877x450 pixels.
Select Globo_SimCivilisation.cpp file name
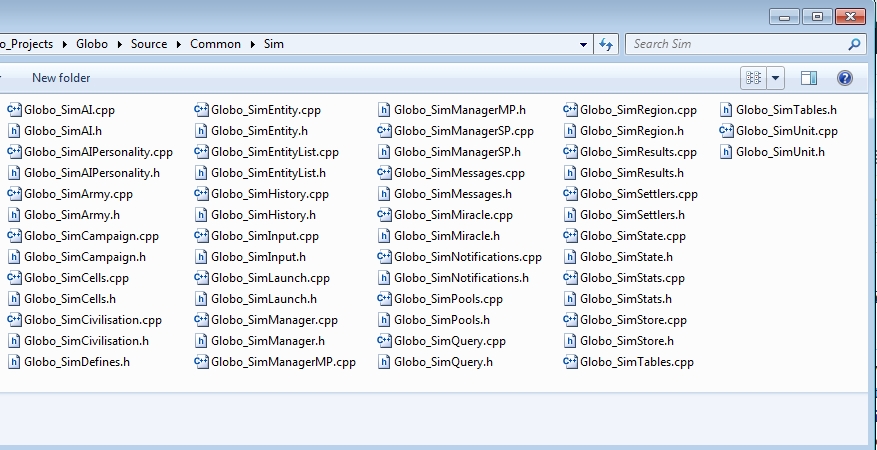point(92,320)
